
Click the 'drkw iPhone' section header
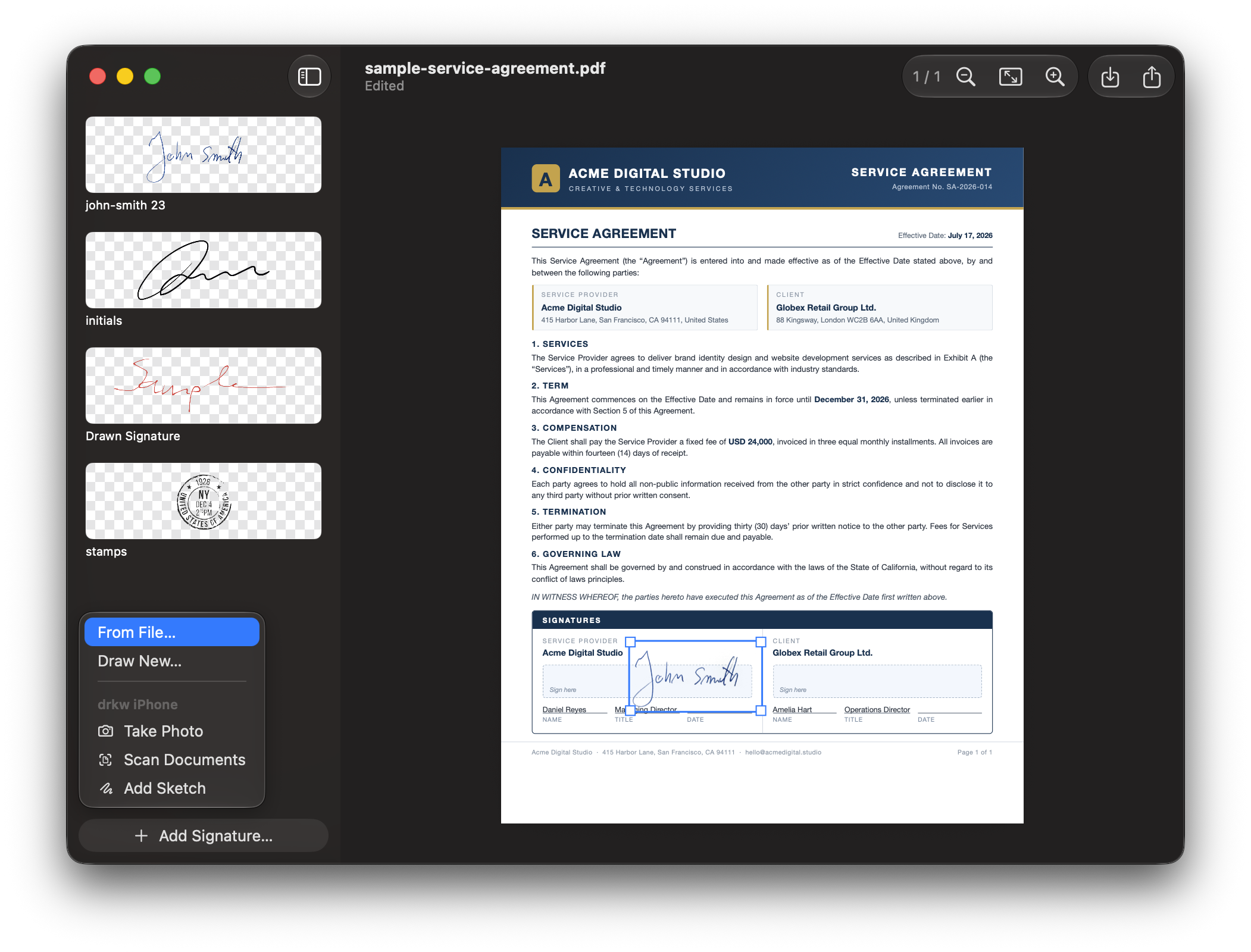point(137,704)
